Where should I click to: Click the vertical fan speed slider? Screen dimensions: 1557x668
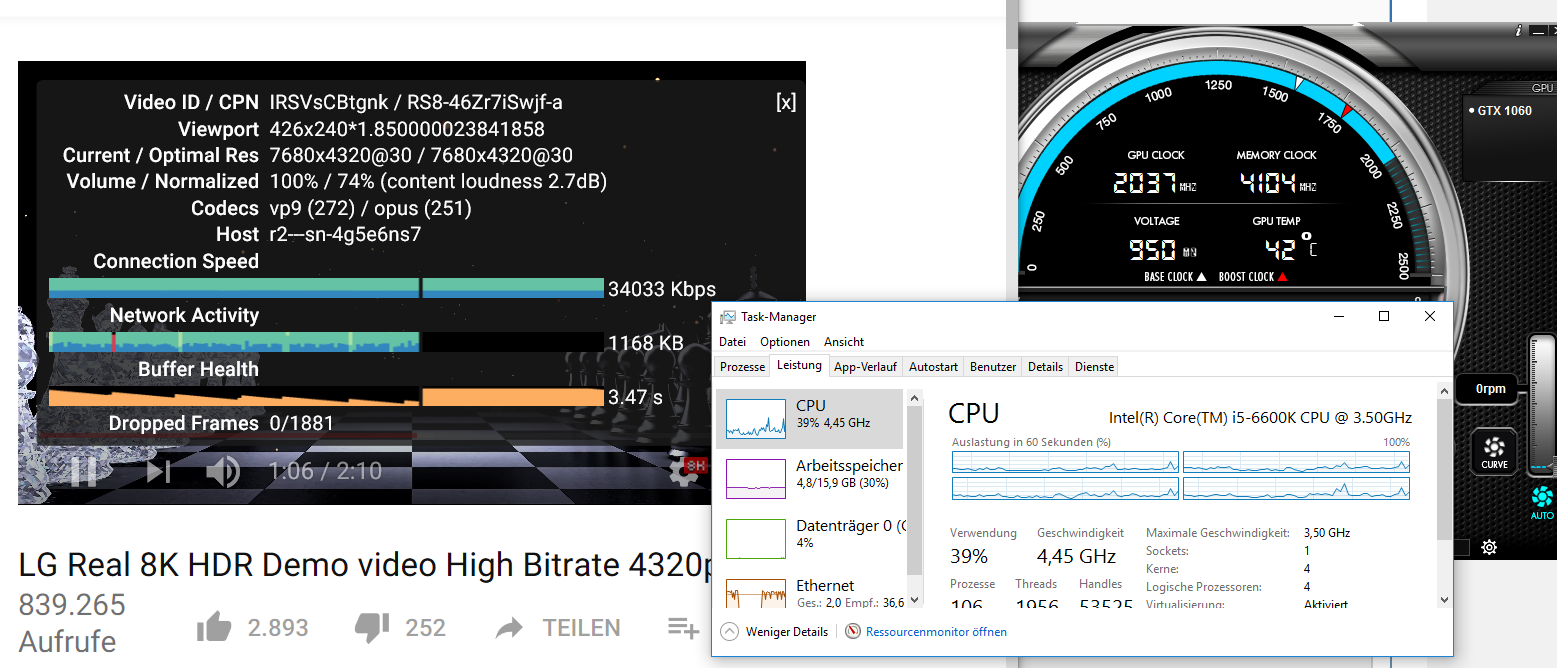pyautogui.click(x=1542, y=405)
